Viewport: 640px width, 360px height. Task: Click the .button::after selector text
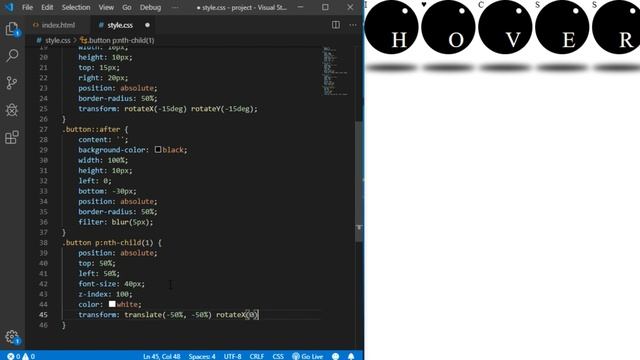point(91,129)
